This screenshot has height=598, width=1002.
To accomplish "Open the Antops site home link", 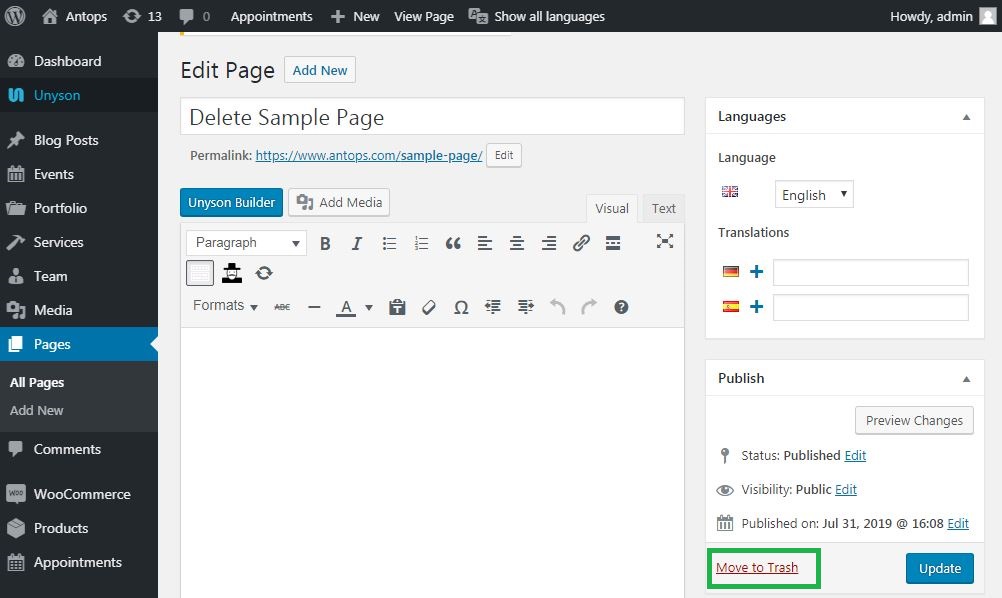I will pyautogui.click(x=74, y=16).
